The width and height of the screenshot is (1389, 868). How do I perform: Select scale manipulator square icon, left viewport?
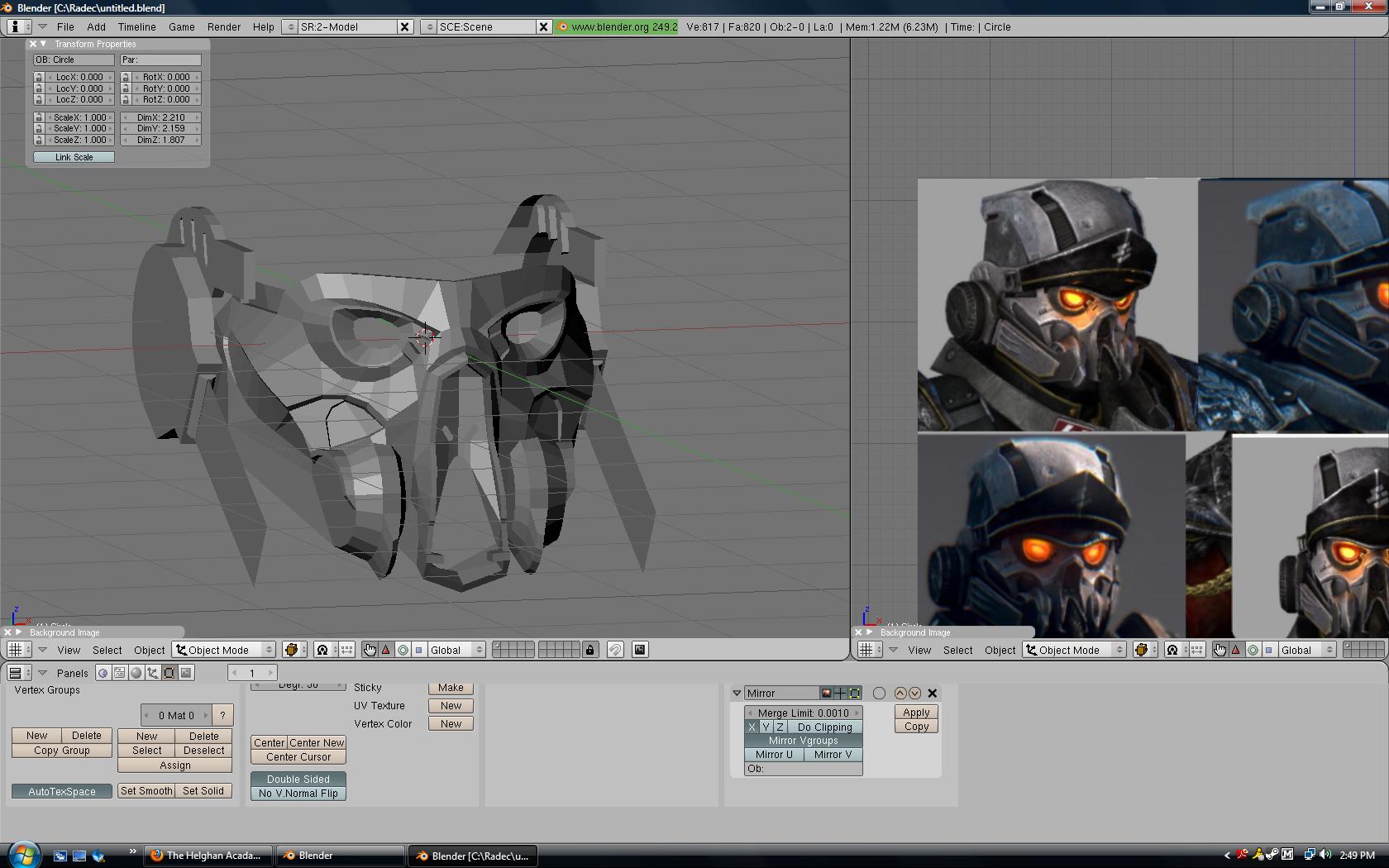pyautogui.click(x=418, y=650)
